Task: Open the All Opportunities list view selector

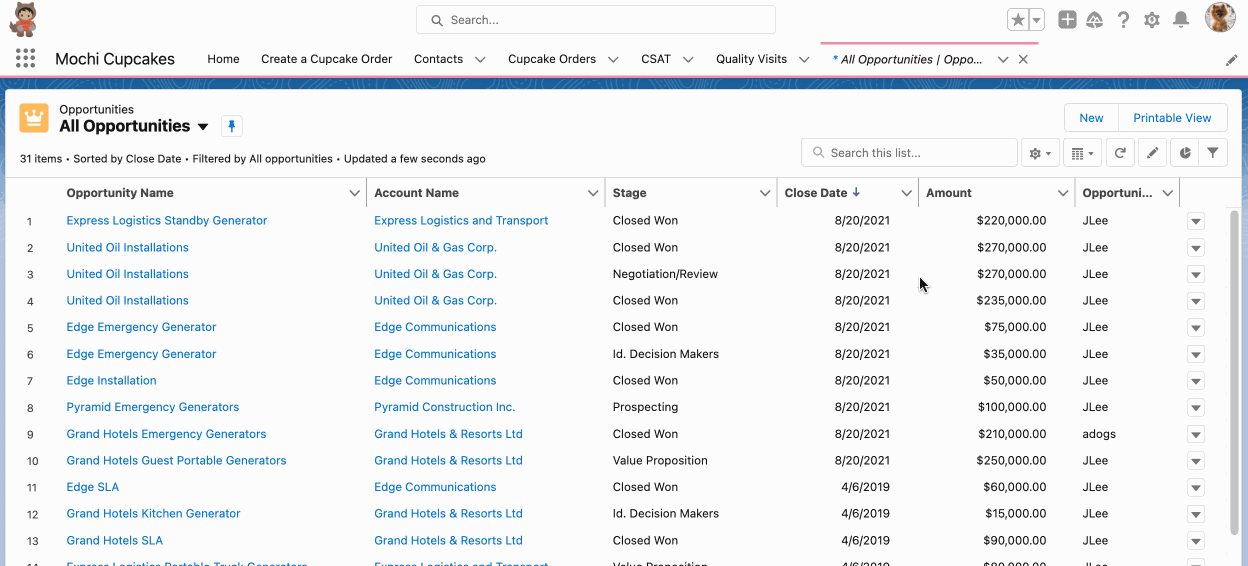Action: (203, 127)
